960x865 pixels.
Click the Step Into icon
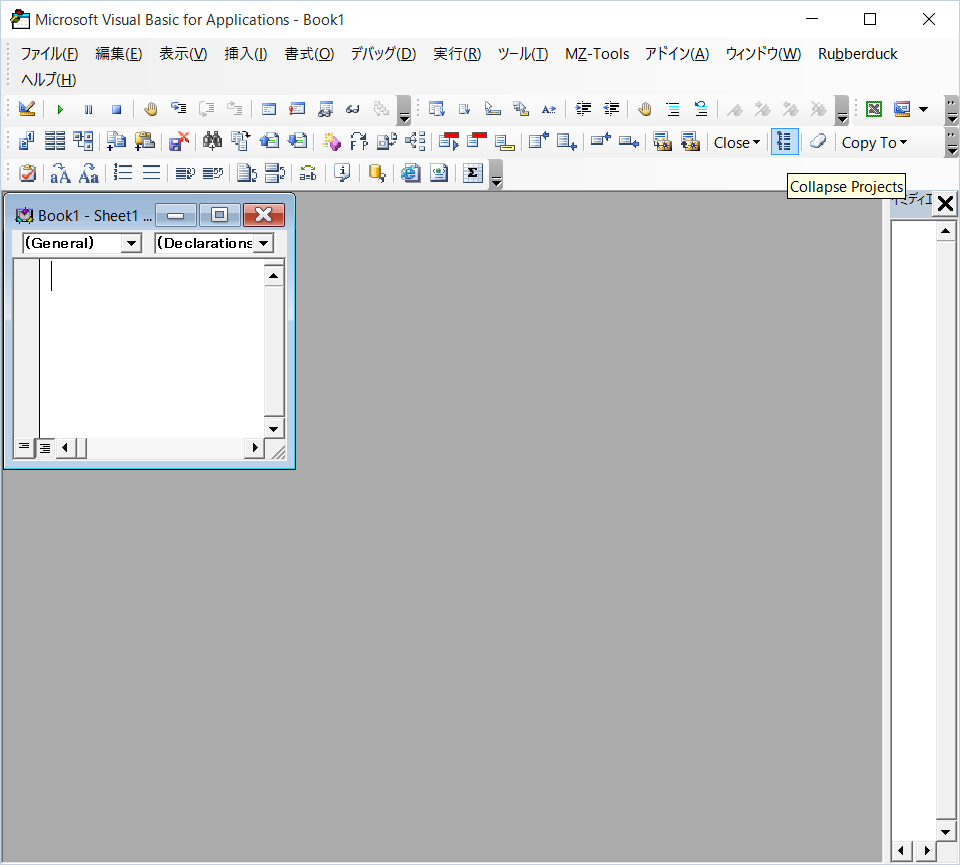click(x=179, y=109)
